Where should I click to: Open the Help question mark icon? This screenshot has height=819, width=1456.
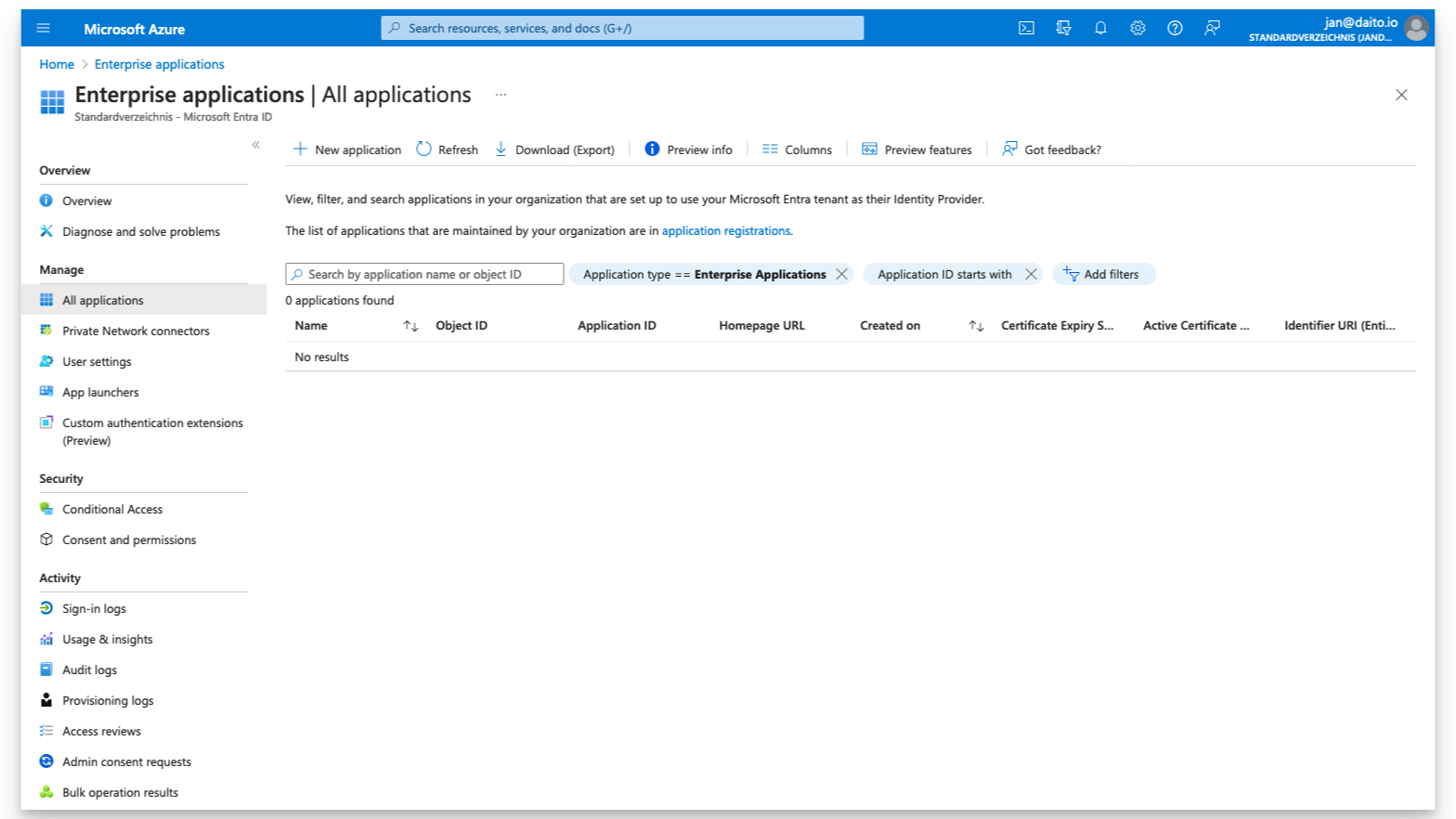coord(1175,28)
